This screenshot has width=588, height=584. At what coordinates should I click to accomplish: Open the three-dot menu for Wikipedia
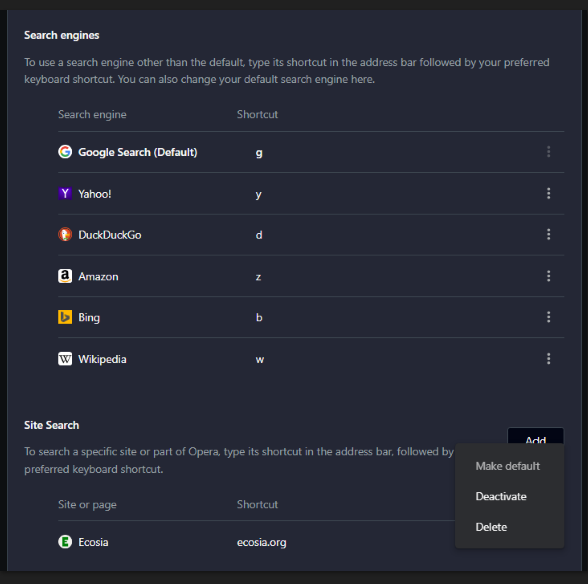pyautogui.click(x=548, y=359)
